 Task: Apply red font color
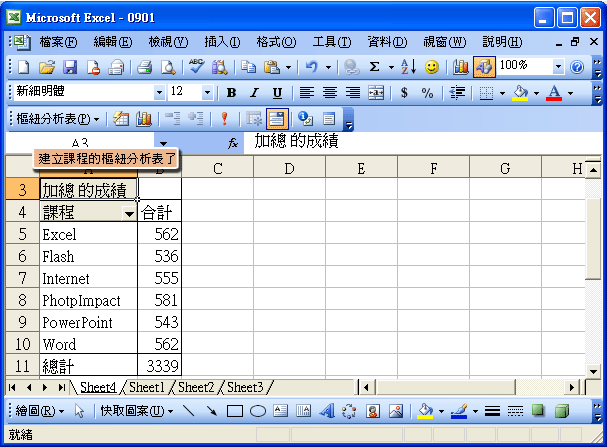pos(554,93)
